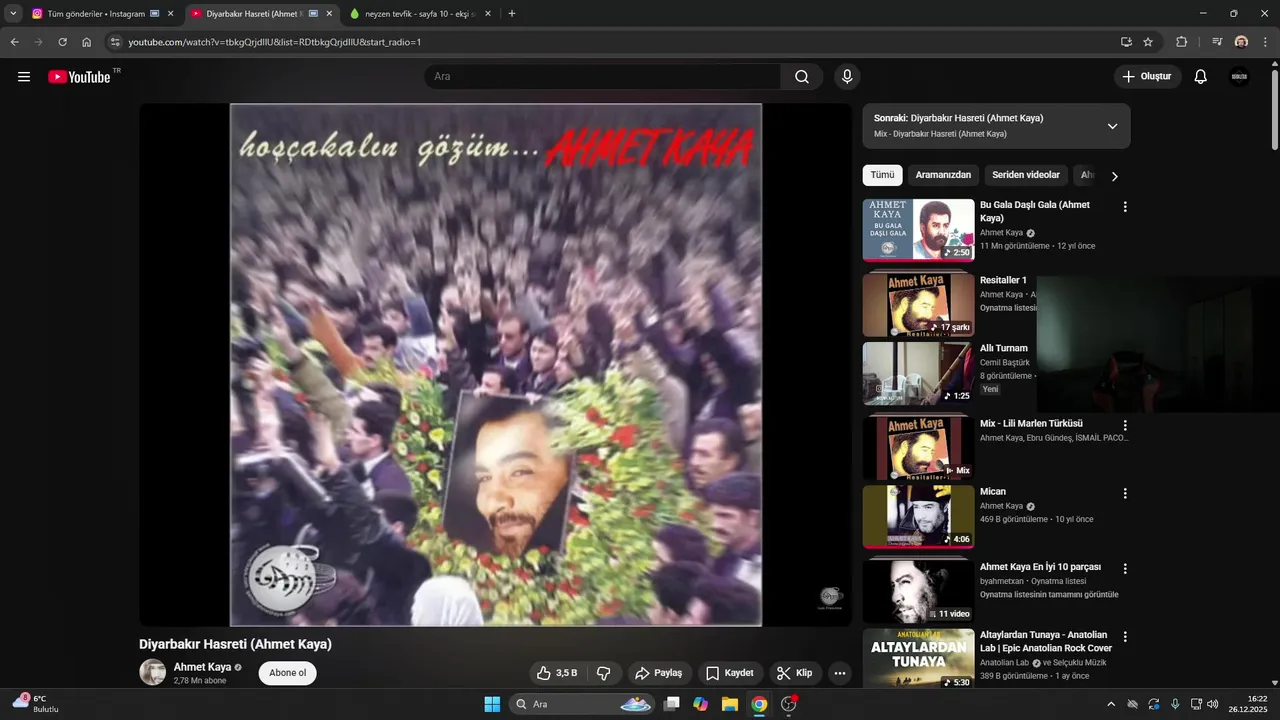Open Windows Start menu
1280x720 pixels.
pos(492,704)
